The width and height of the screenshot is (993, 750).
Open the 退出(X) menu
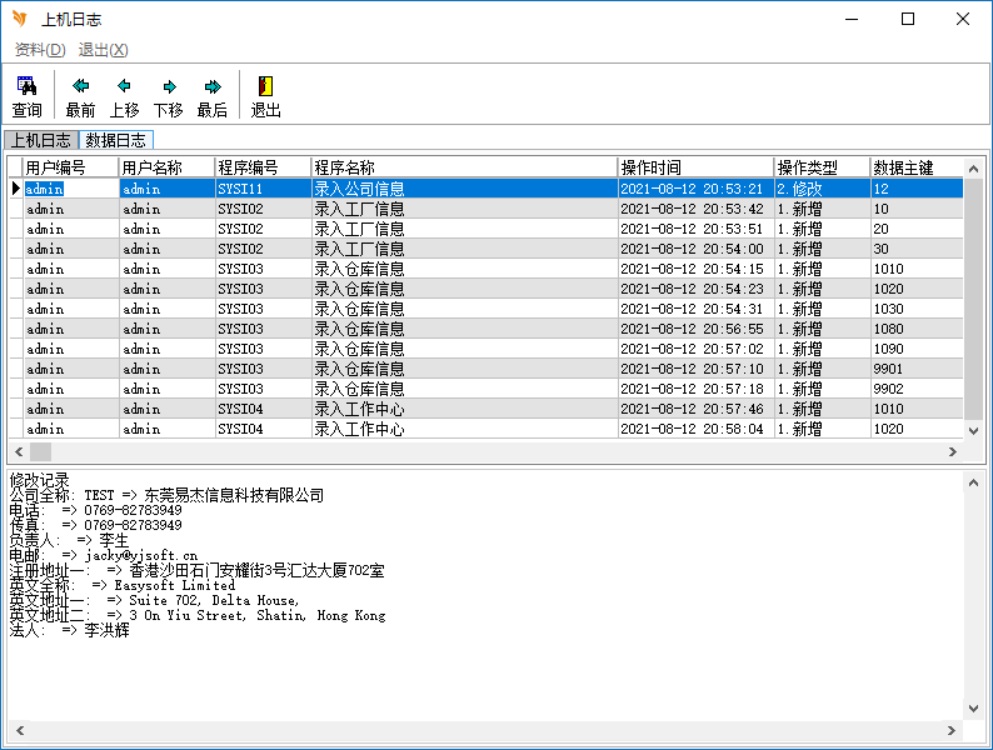(x=103, y=50)
